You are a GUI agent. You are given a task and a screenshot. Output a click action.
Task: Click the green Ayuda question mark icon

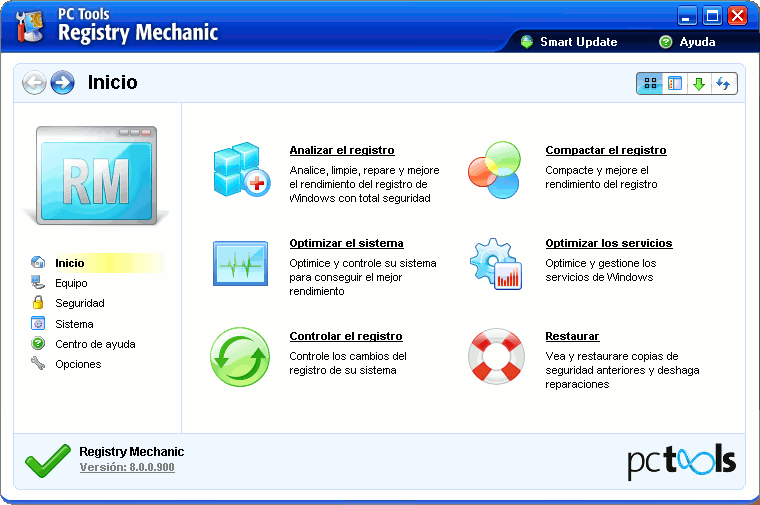tap(666, 42)
